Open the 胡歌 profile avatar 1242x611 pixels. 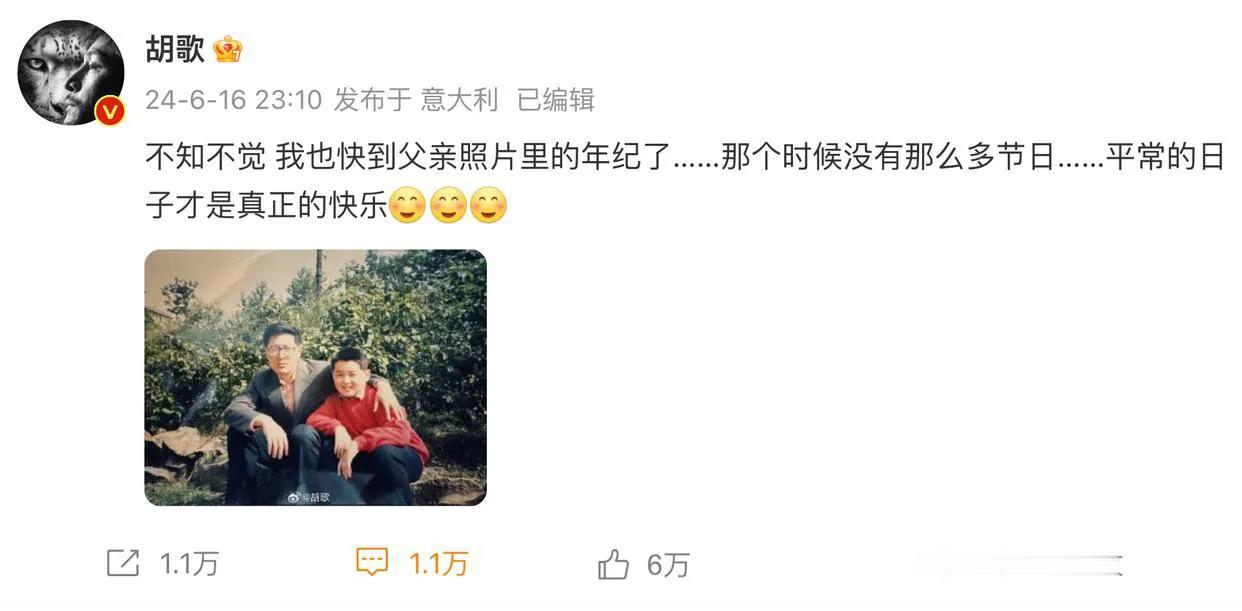click(71, 72)
